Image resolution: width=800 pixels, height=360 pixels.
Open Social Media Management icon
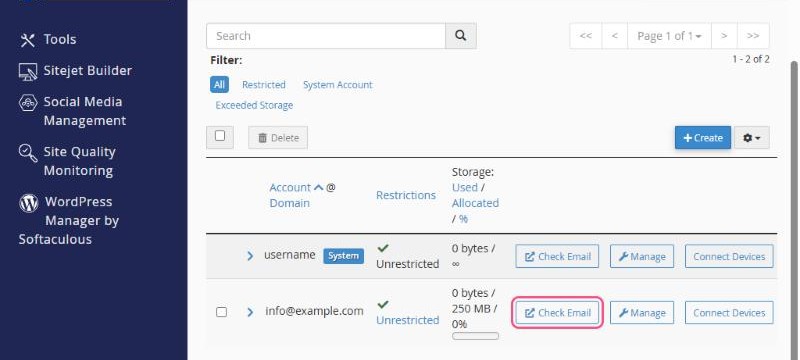pyautogui.click(x=28, y=102)
